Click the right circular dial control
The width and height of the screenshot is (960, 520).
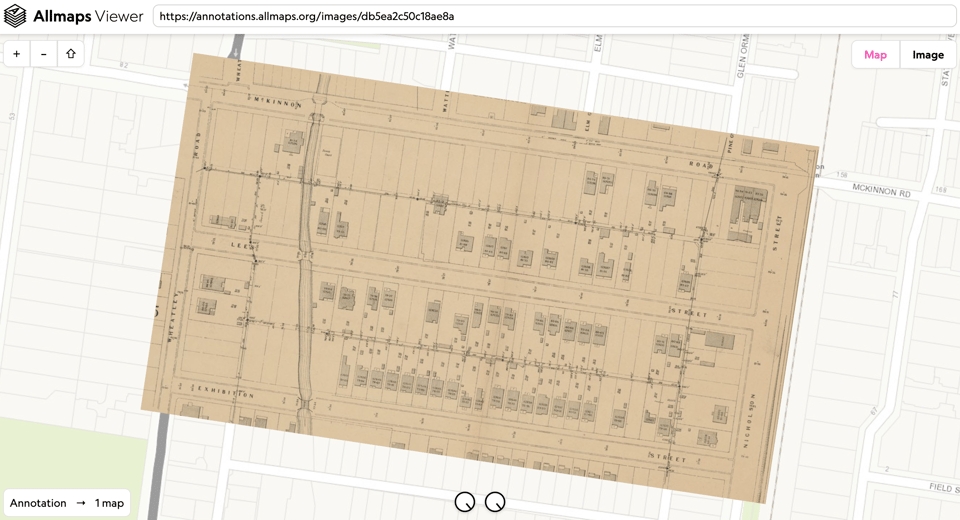coord(495,502)
